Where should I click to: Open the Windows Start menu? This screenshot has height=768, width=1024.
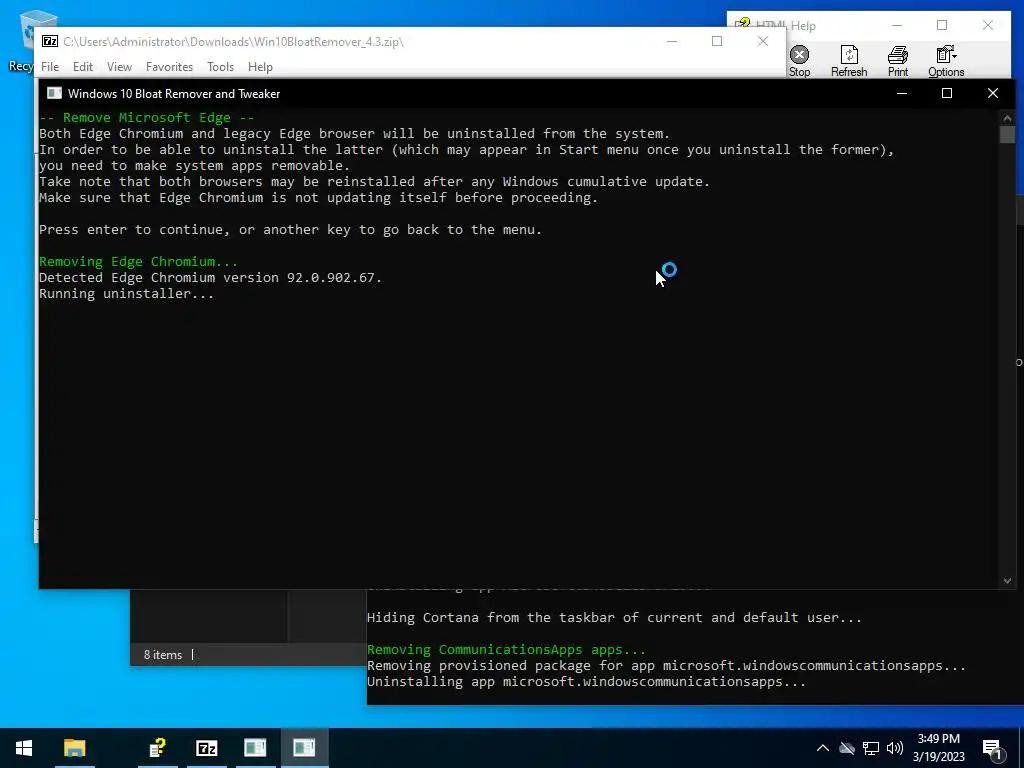(x=24, y=748)
